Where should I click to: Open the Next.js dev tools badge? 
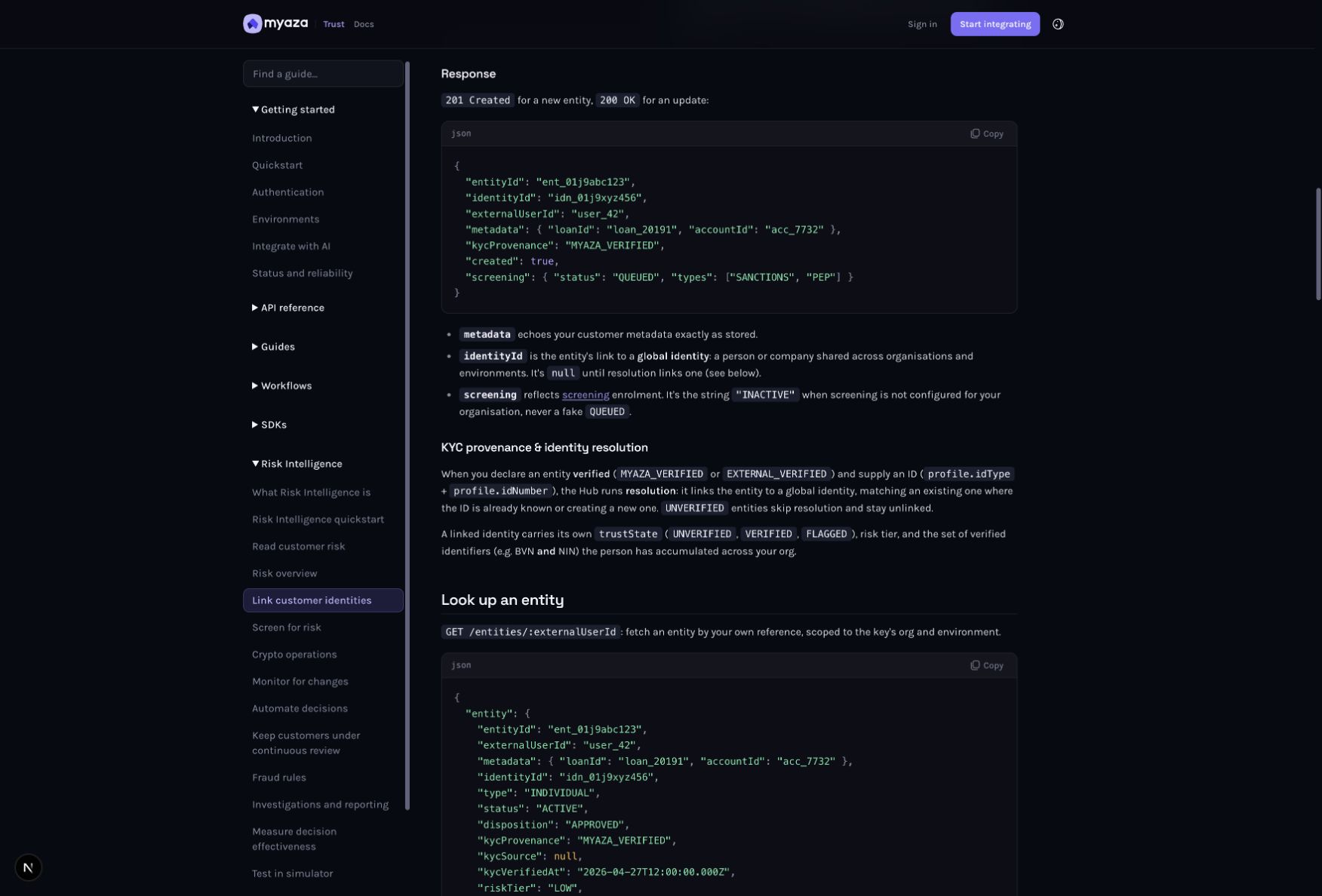tap(28, 867)
